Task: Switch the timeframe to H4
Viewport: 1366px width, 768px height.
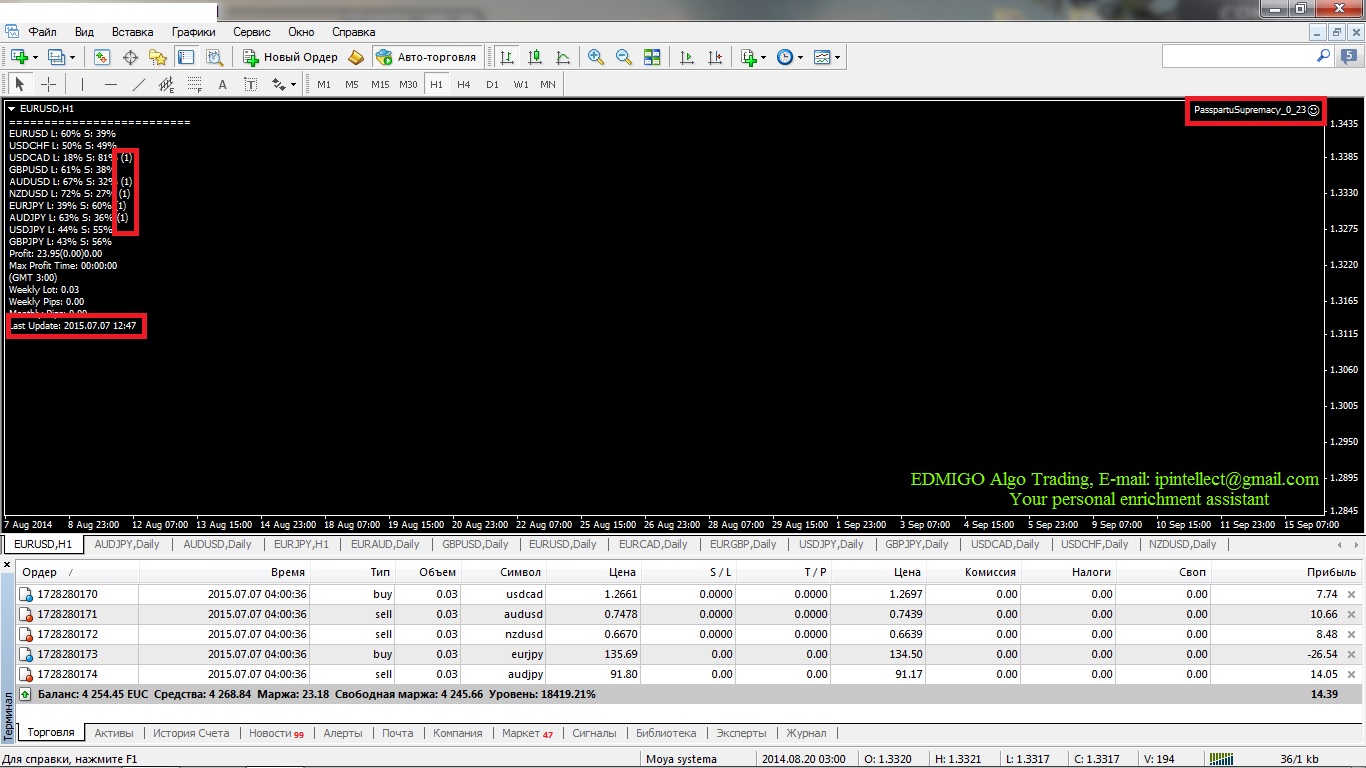Action: tap(464, 84)
